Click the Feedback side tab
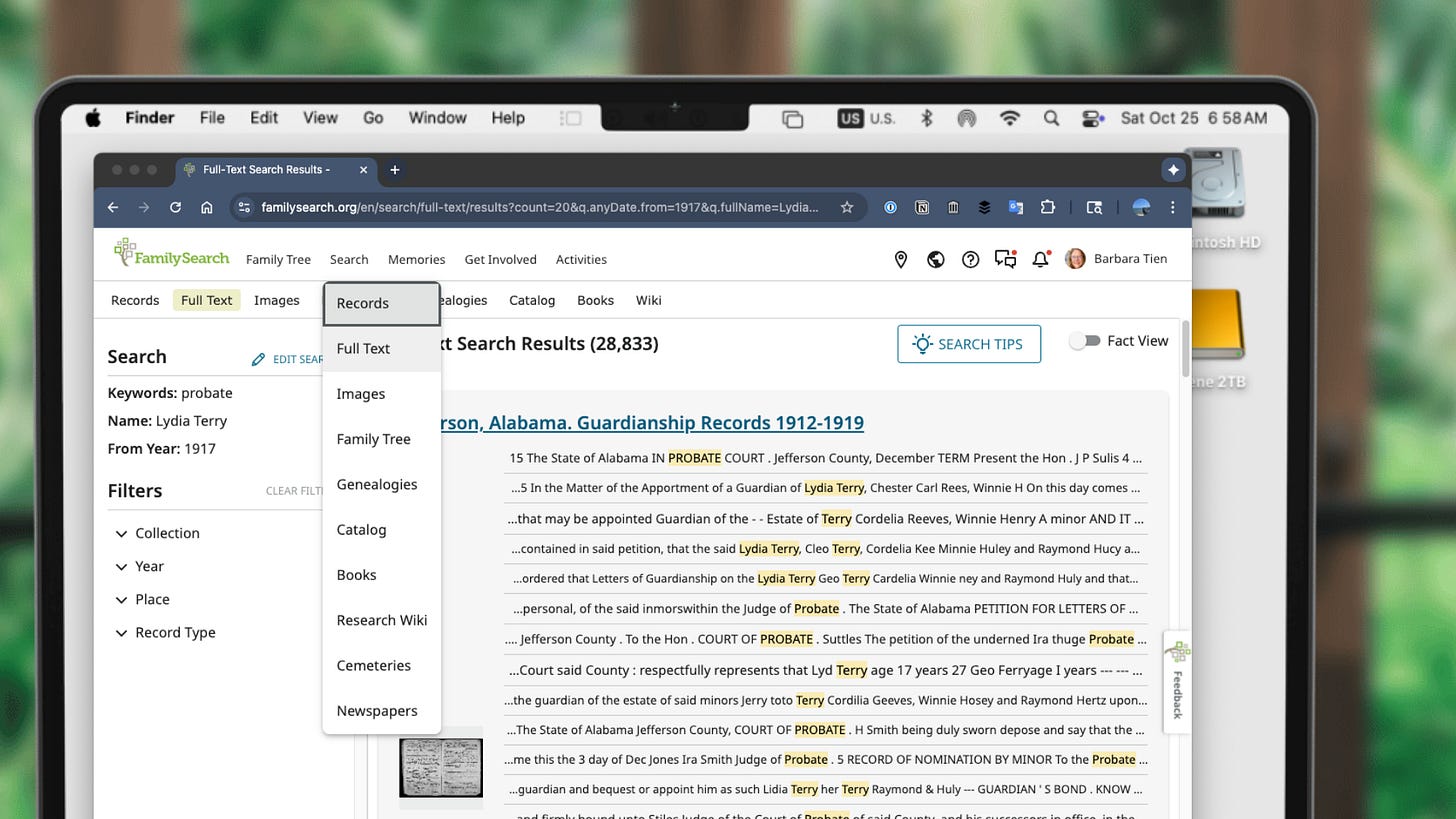1456x819 pixels. 1177,682
